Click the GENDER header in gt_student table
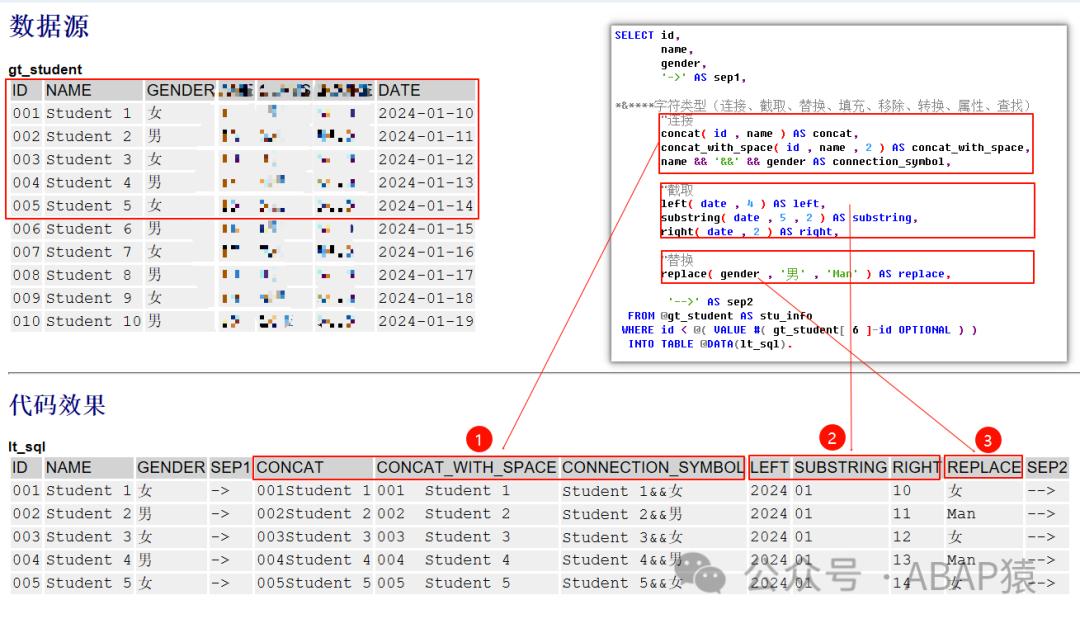Screen dimensions: 1080x633 pyautogui.click(x=180, y=90)
